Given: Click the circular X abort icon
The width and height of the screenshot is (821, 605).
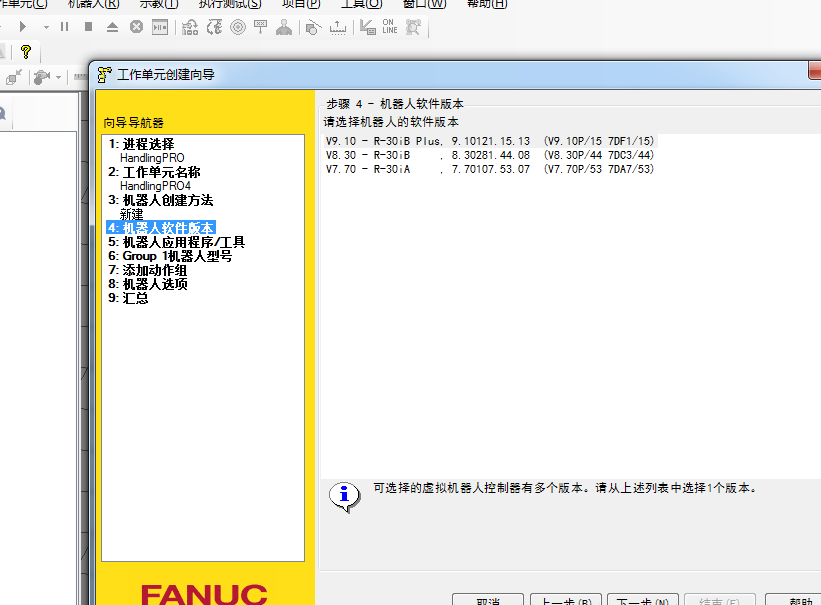Looking at the screenshot, I should pyautogui.click(x=136, y=27).
